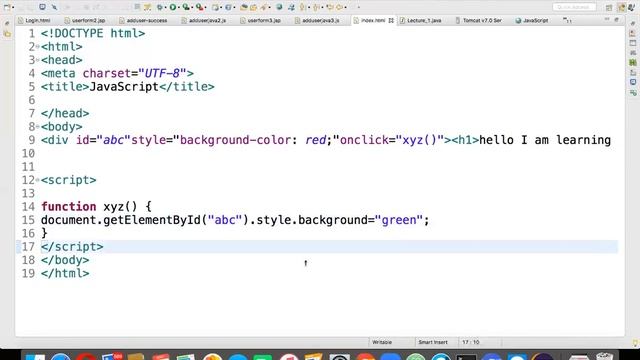
Task: Switch to the Debug perspective icon at far right
Action: click(x=631, y=7)
